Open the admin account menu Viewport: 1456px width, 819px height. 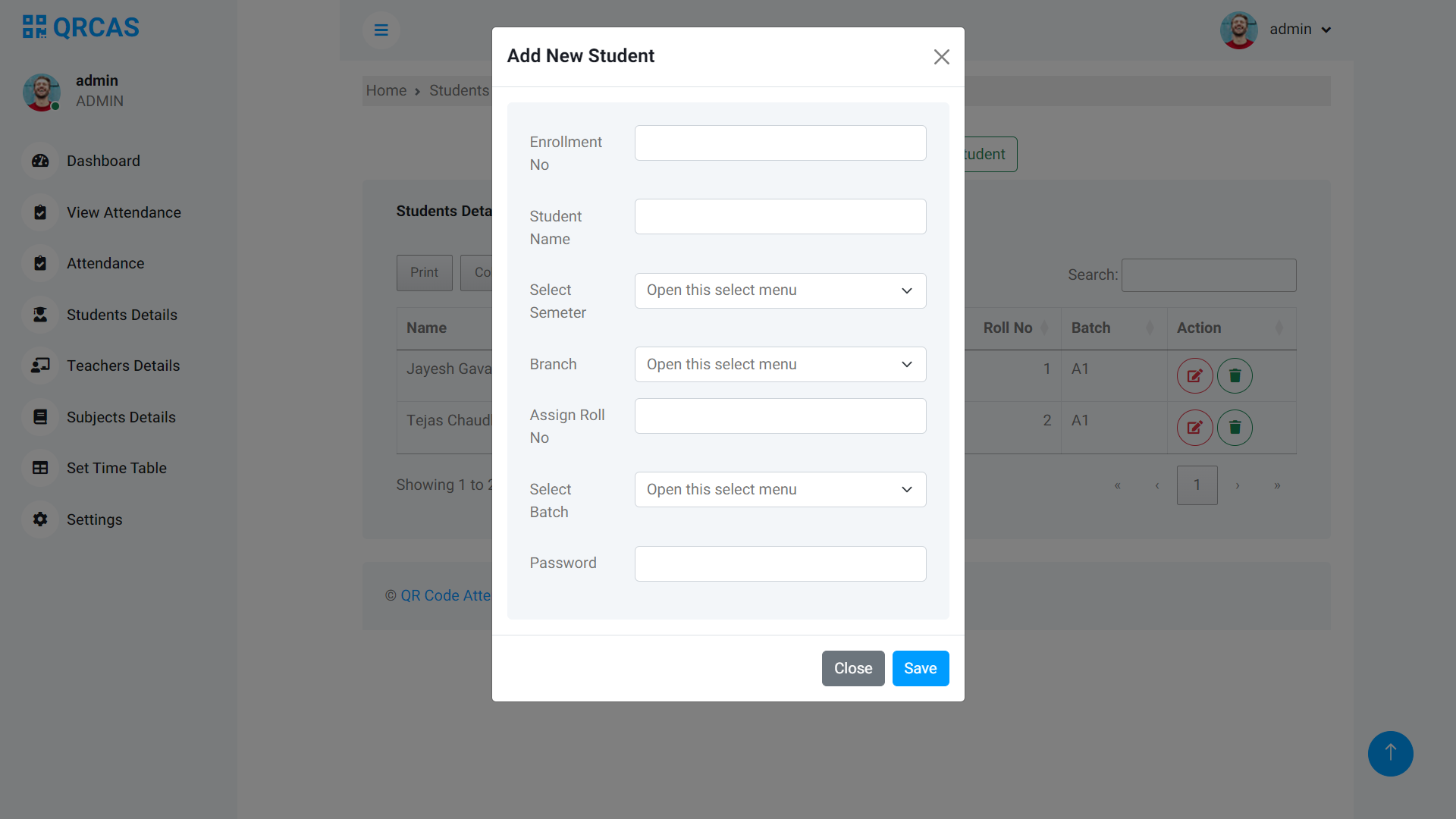tap(1300, 29)
